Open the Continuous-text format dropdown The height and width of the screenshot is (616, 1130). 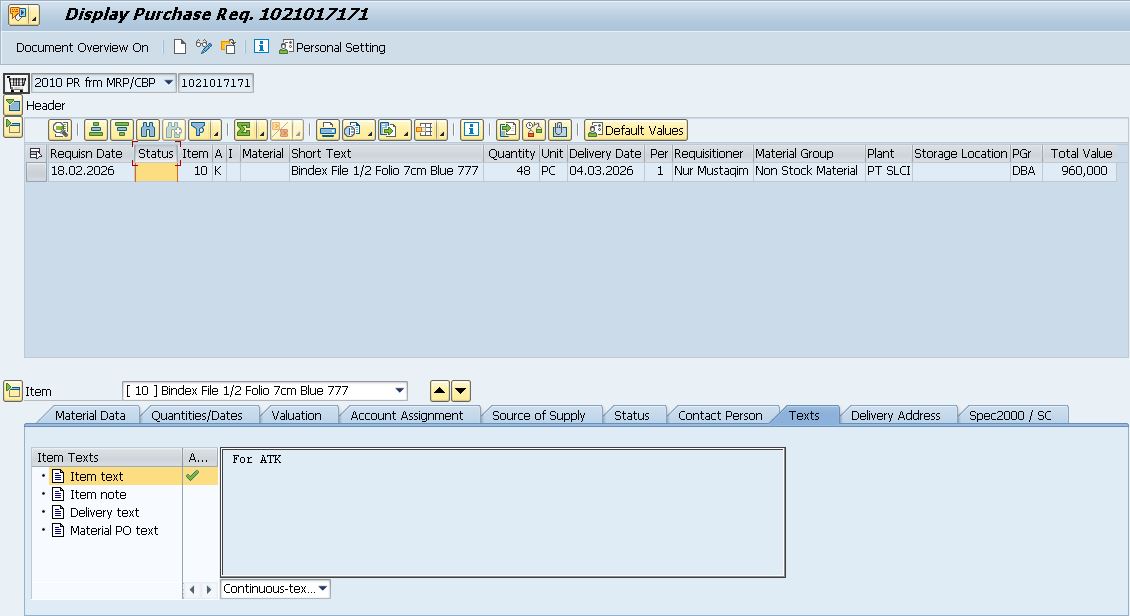(323, 589)
